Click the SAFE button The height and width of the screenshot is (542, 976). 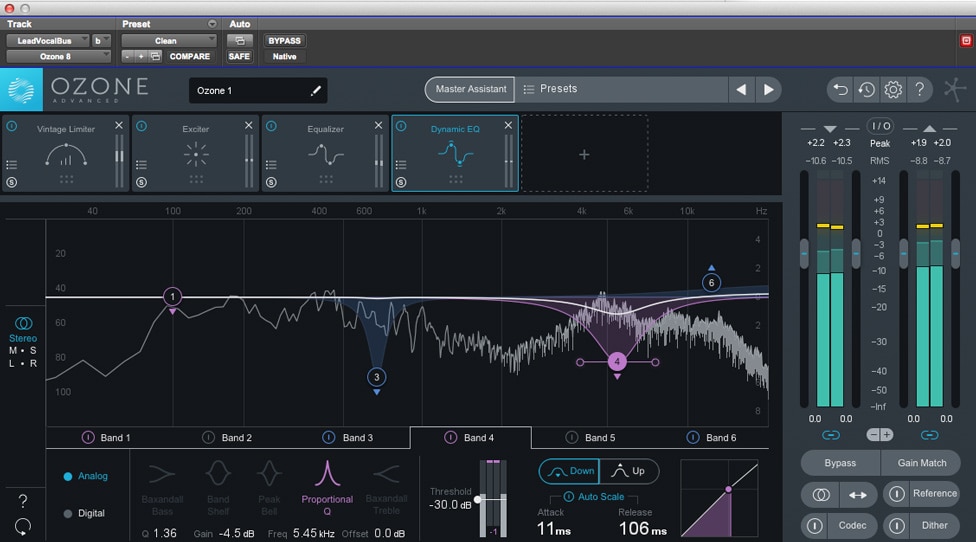pyautogui.click(x=239, y=56)
